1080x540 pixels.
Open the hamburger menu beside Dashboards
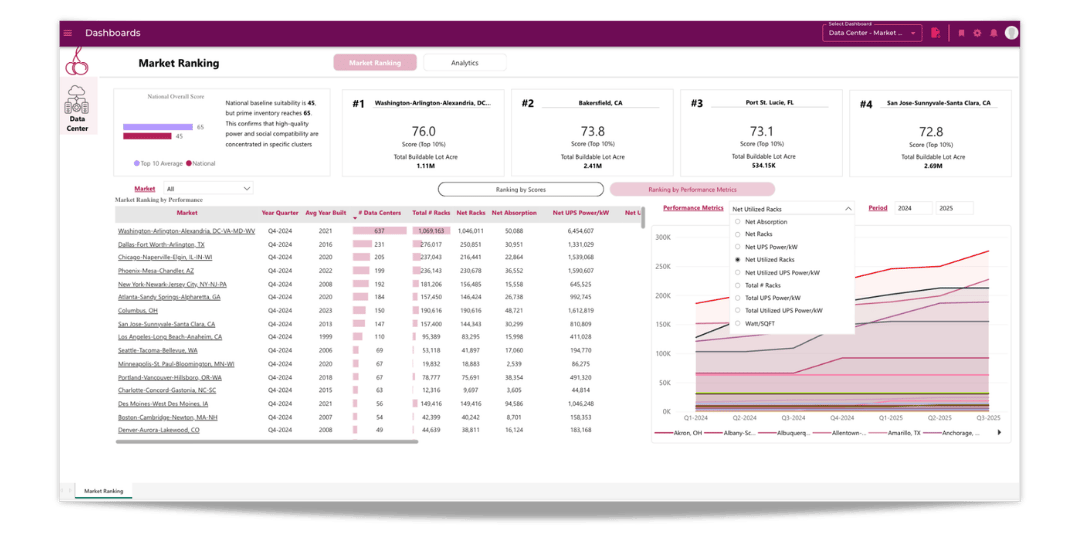pyautogui.click(x=68, y=33)
